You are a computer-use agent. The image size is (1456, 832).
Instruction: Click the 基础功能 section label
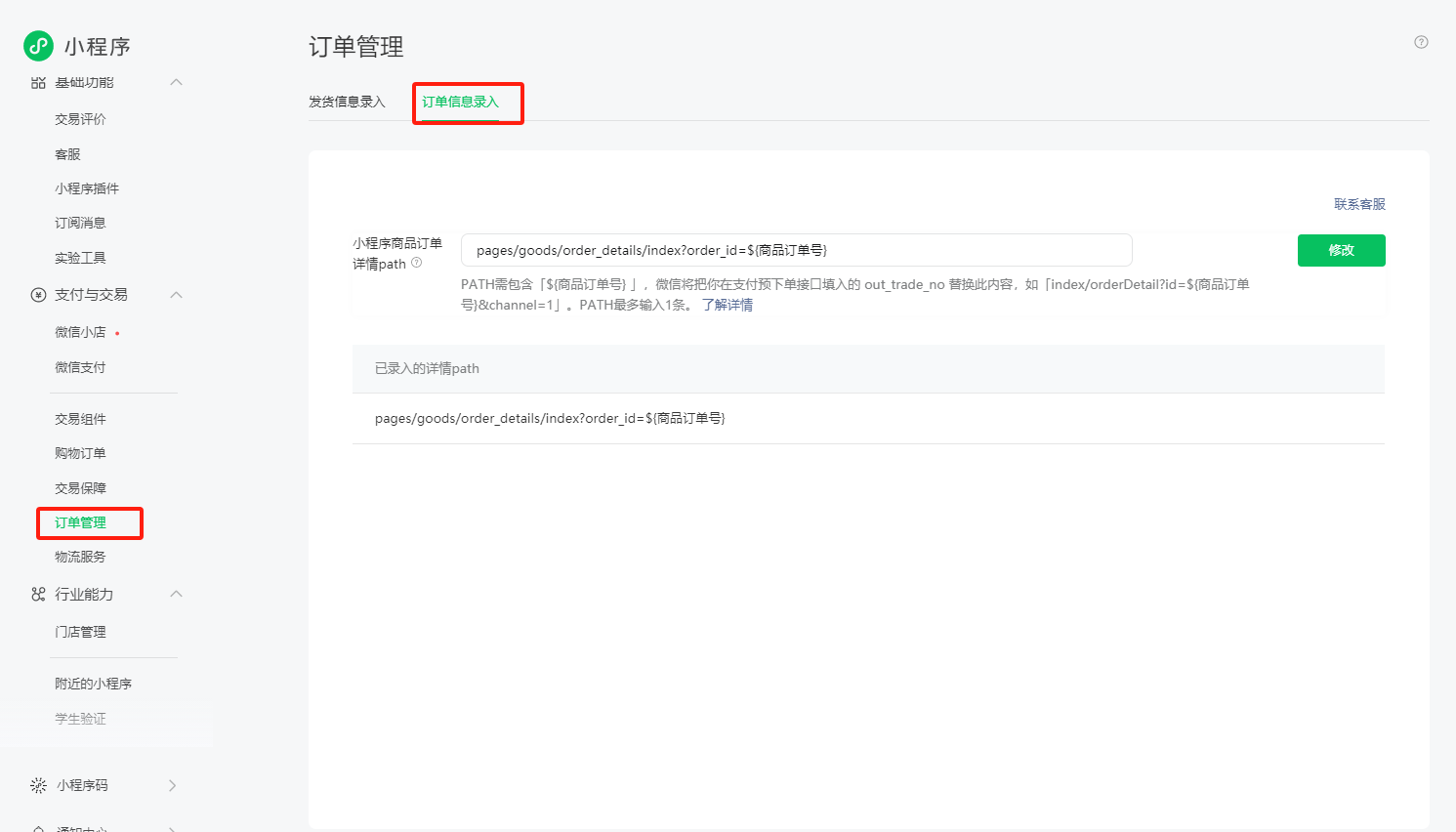(x=84, y=83)
